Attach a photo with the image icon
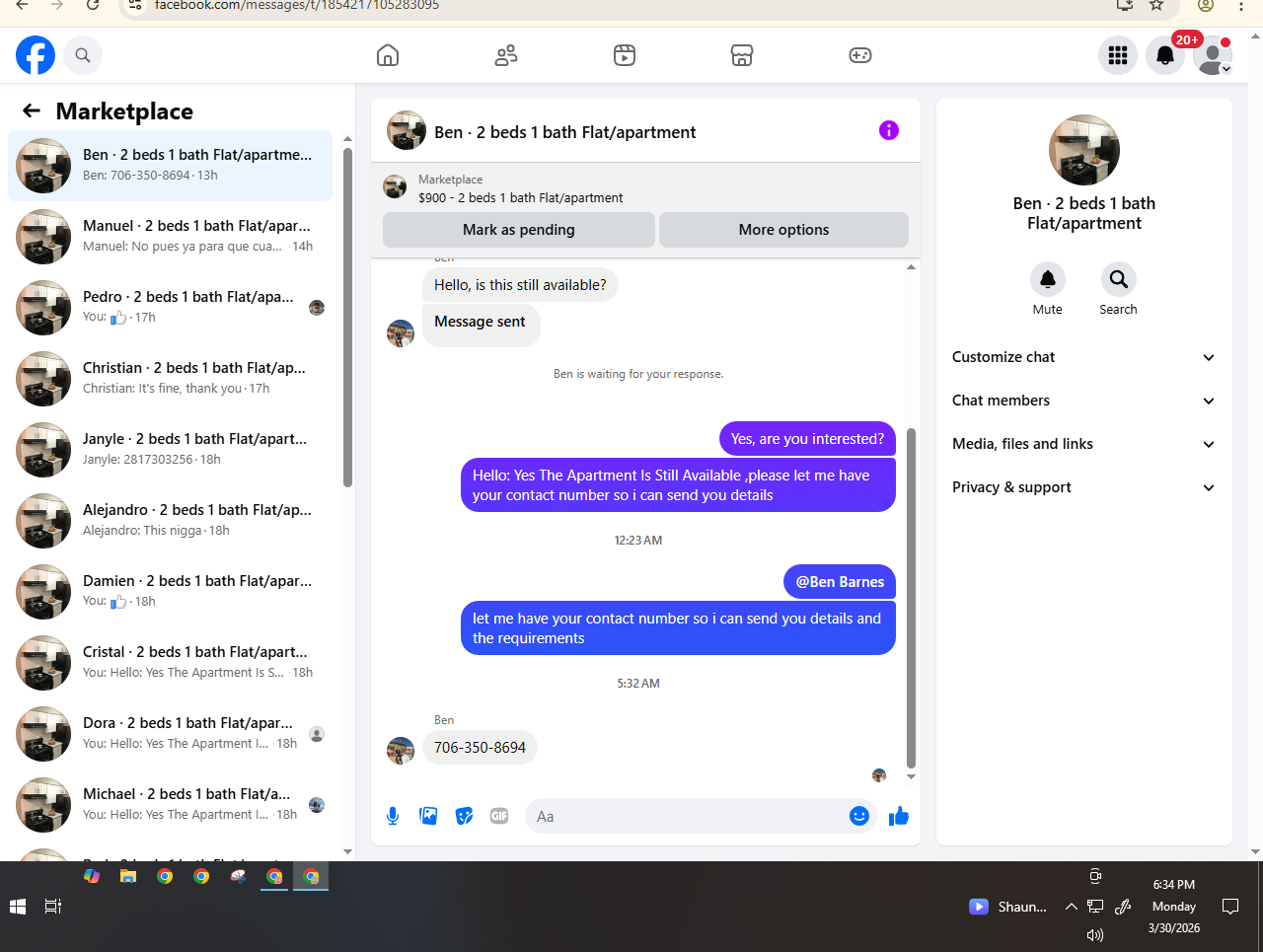Image resolution: width=1263 pixels, height=952 pixels. (428, 816)
